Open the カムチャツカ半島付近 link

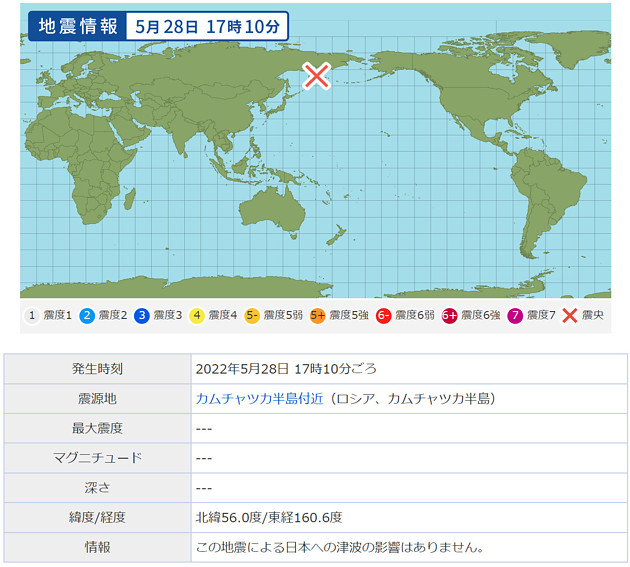(x=259, y=398)
